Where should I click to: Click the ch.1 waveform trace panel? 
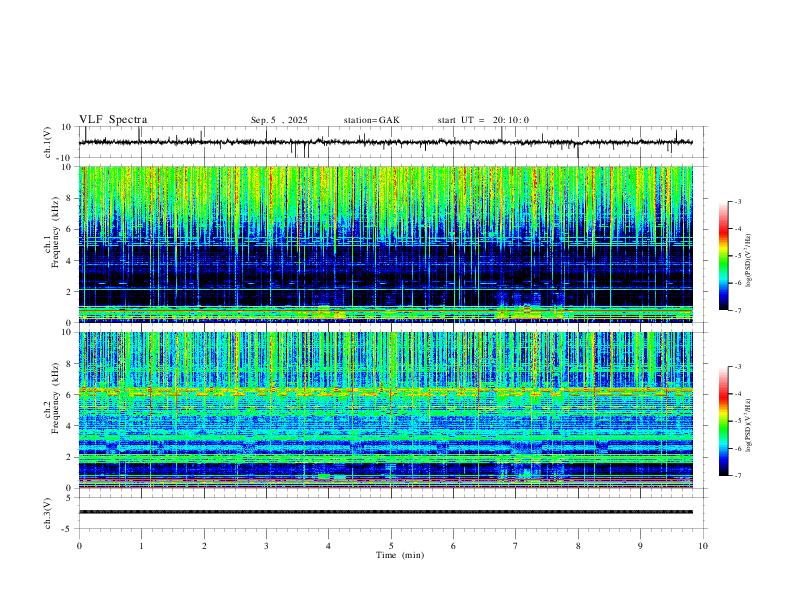click(393, 142)
